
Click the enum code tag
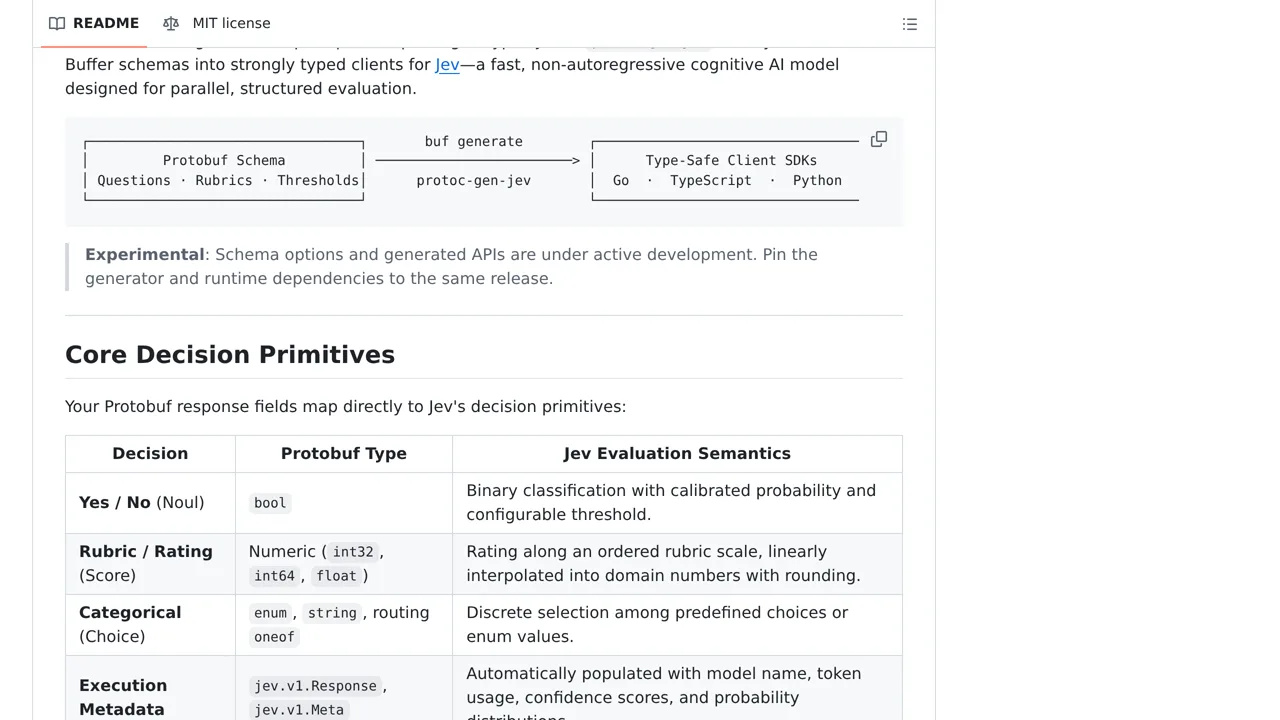pyautogui.click(x=270, y=613)
